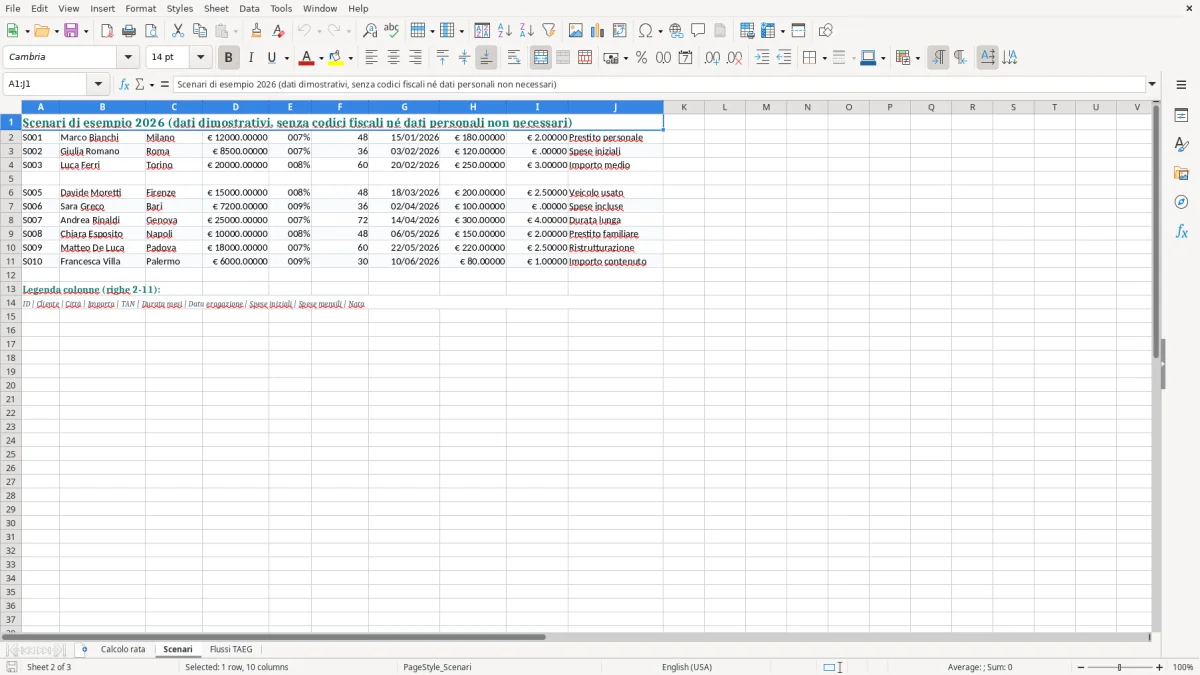Click Add Decimal Place icon
This screenshot has width=1200, height=675.
pos(712,58)
